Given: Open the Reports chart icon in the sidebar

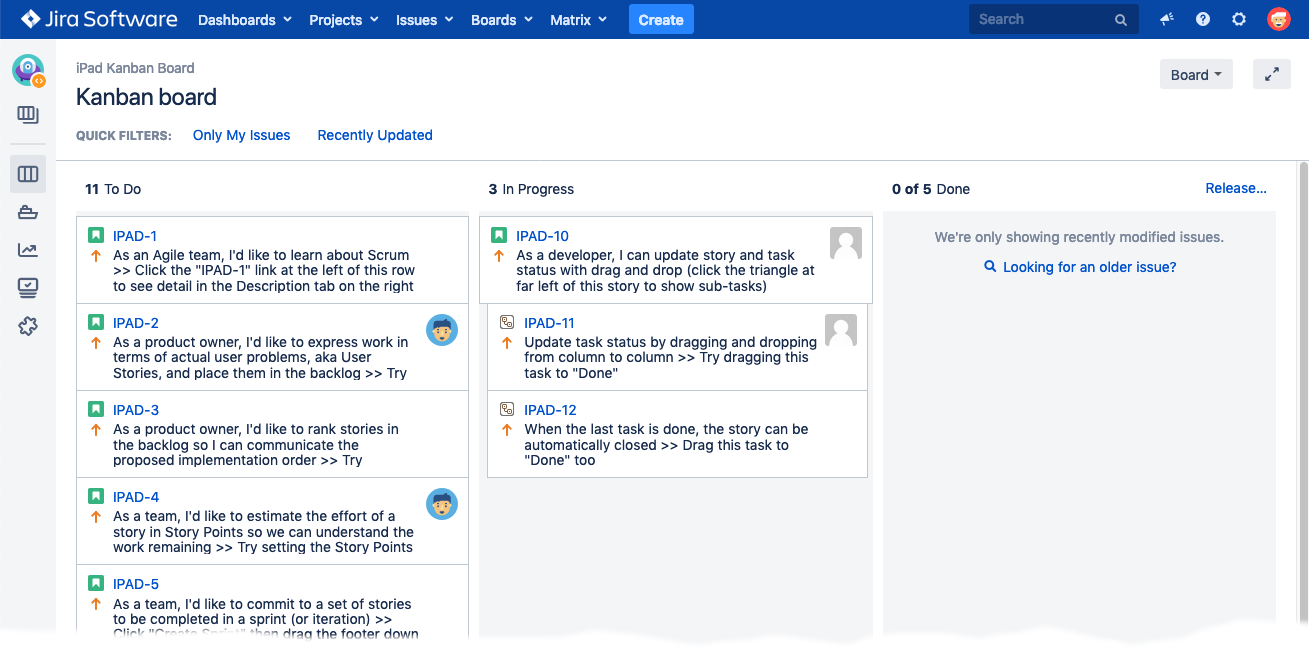Looking at the screenshot, I should click(28, 250).
